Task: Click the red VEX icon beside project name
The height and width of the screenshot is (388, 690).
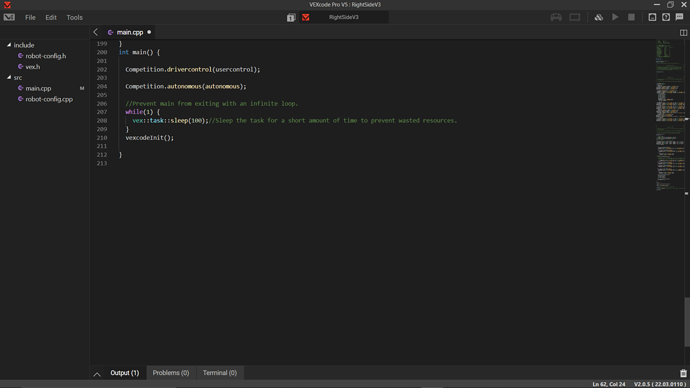Action: point(305,17)
